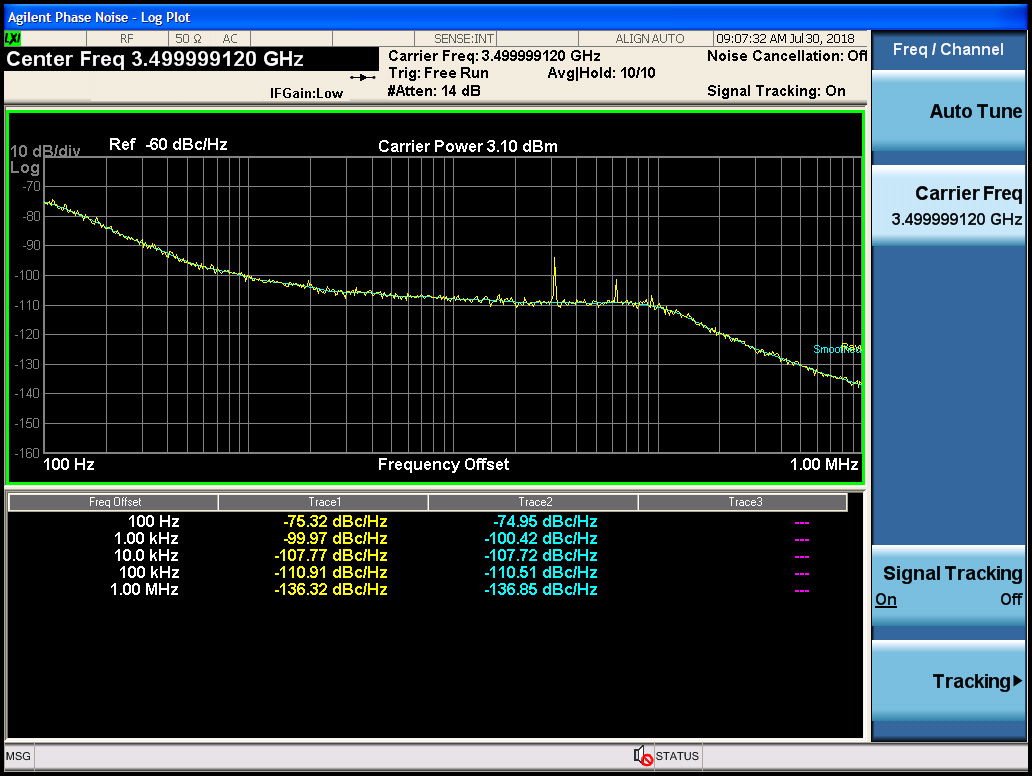Click the muted speaker icon in status bar

(643, 756)
